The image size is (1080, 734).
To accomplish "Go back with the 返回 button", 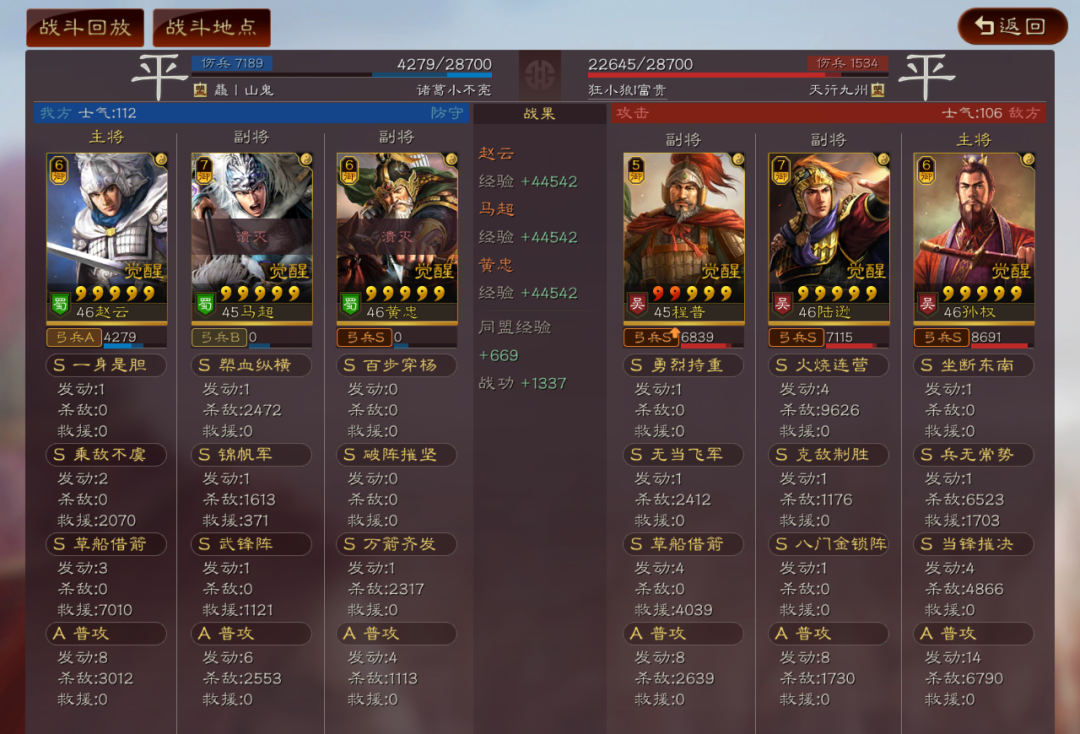I will 1012,26.
